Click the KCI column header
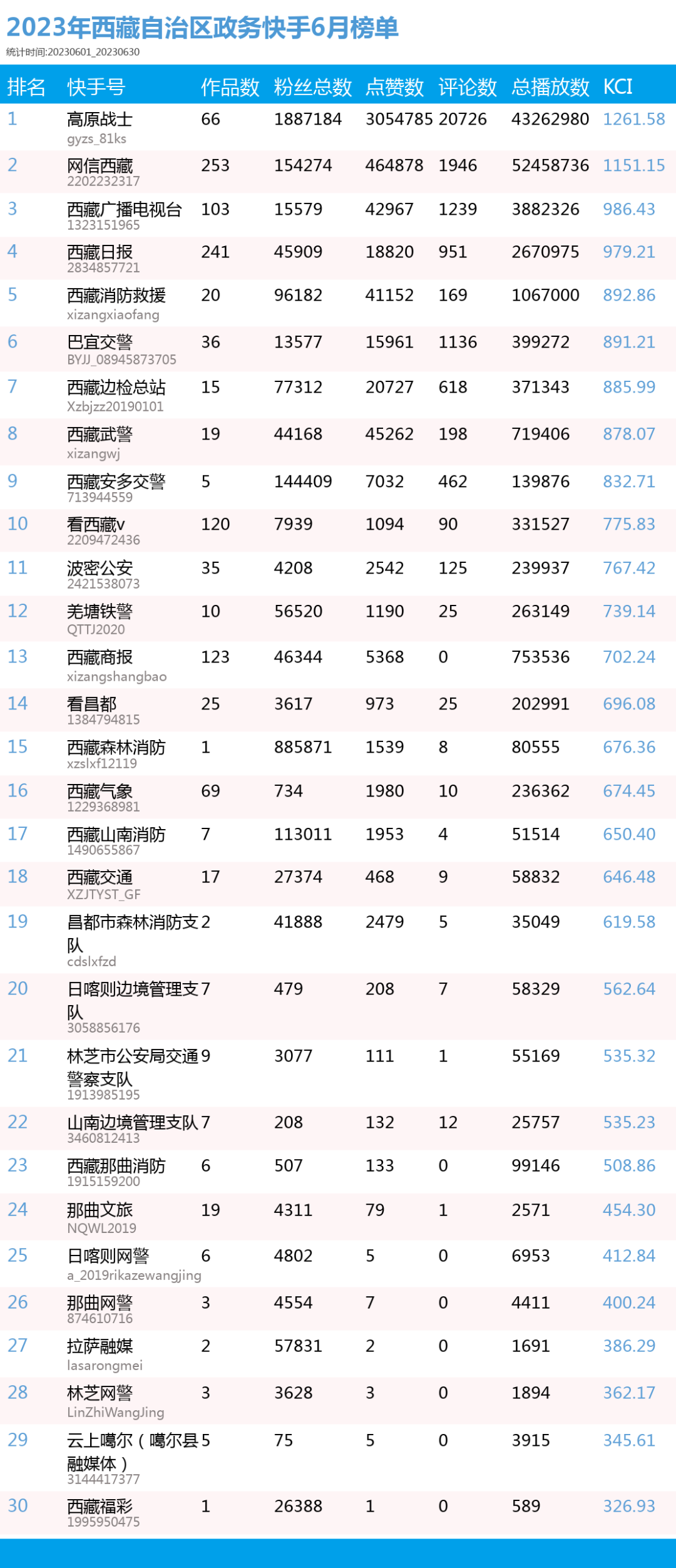 tap(618, 86)
